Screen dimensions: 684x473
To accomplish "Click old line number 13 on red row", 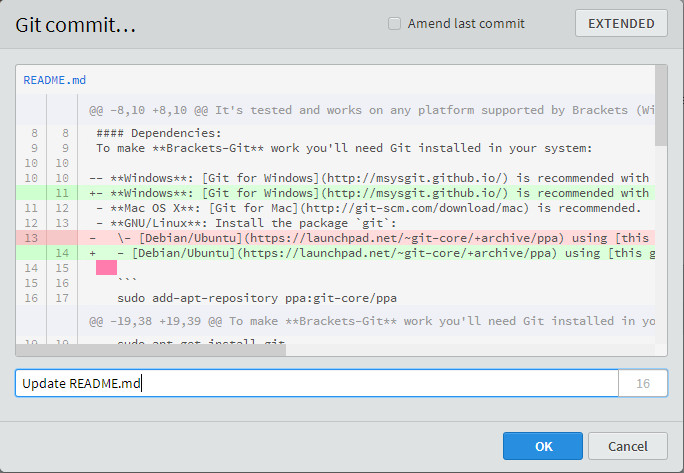I will coord(31,238).
